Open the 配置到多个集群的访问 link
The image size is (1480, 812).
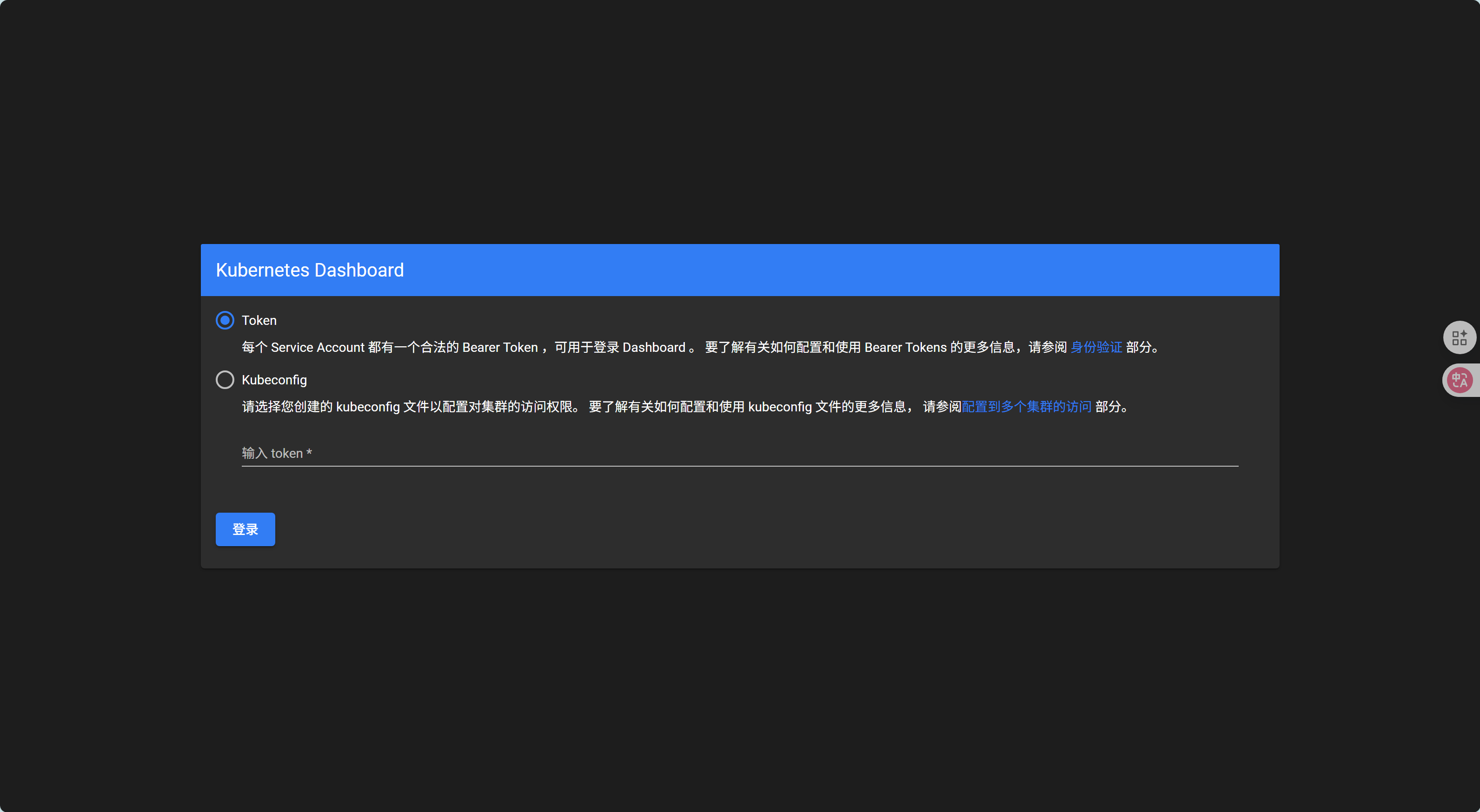1026,407
